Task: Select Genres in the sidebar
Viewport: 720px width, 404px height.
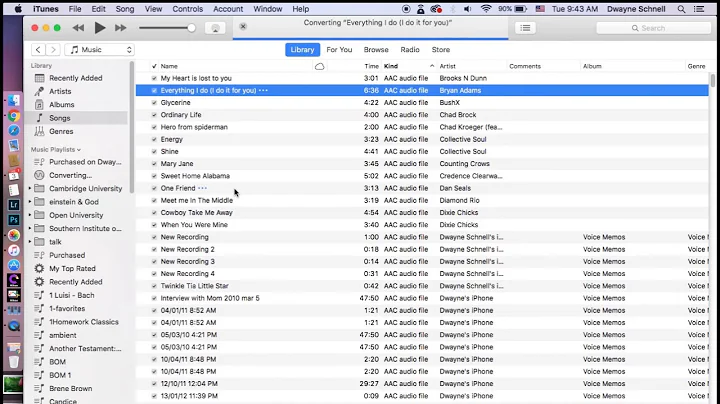Action: click(61, 131)
